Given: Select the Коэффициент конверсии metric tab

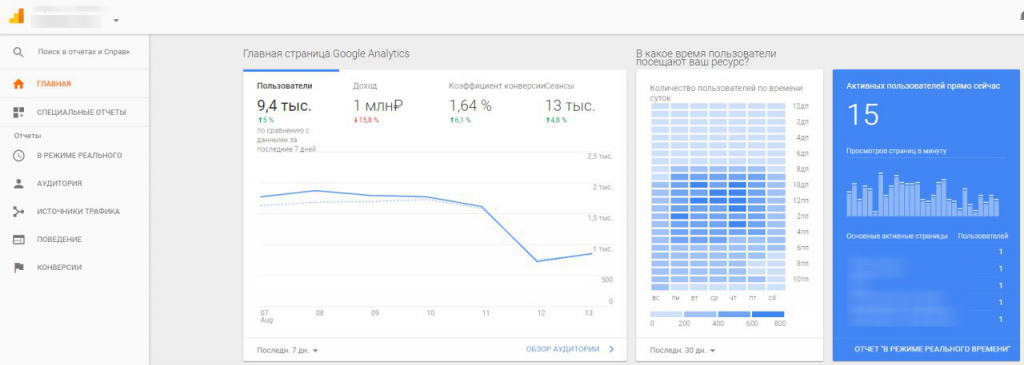Looking at the screenshot, I should 496,86.
